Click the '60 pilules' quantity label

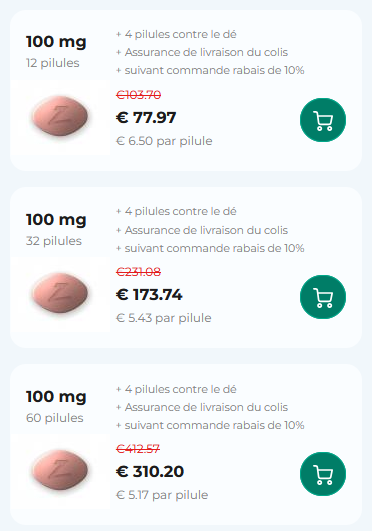pyautogui.click(x=55, y=418)
